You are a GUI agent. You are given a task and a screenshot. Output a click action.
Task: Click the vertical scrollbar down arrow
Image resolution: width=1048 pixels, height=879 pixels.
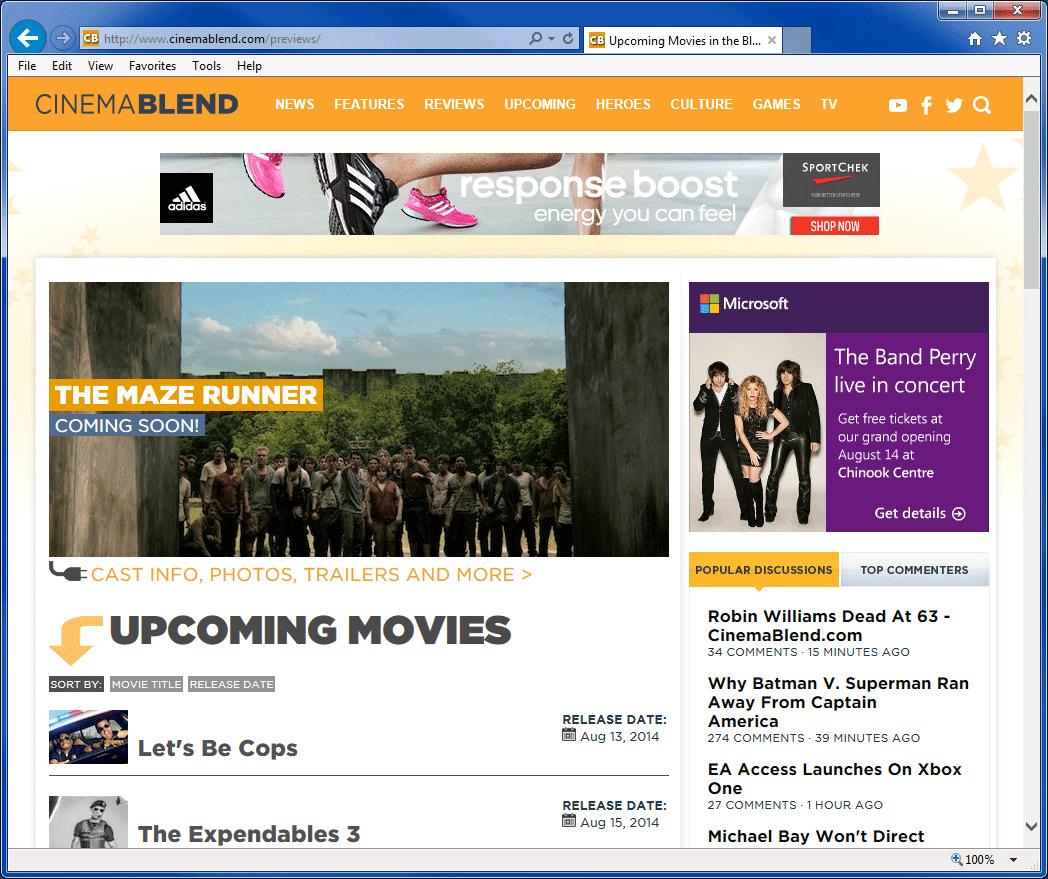pyautogui.click(x=1033, y=826)
